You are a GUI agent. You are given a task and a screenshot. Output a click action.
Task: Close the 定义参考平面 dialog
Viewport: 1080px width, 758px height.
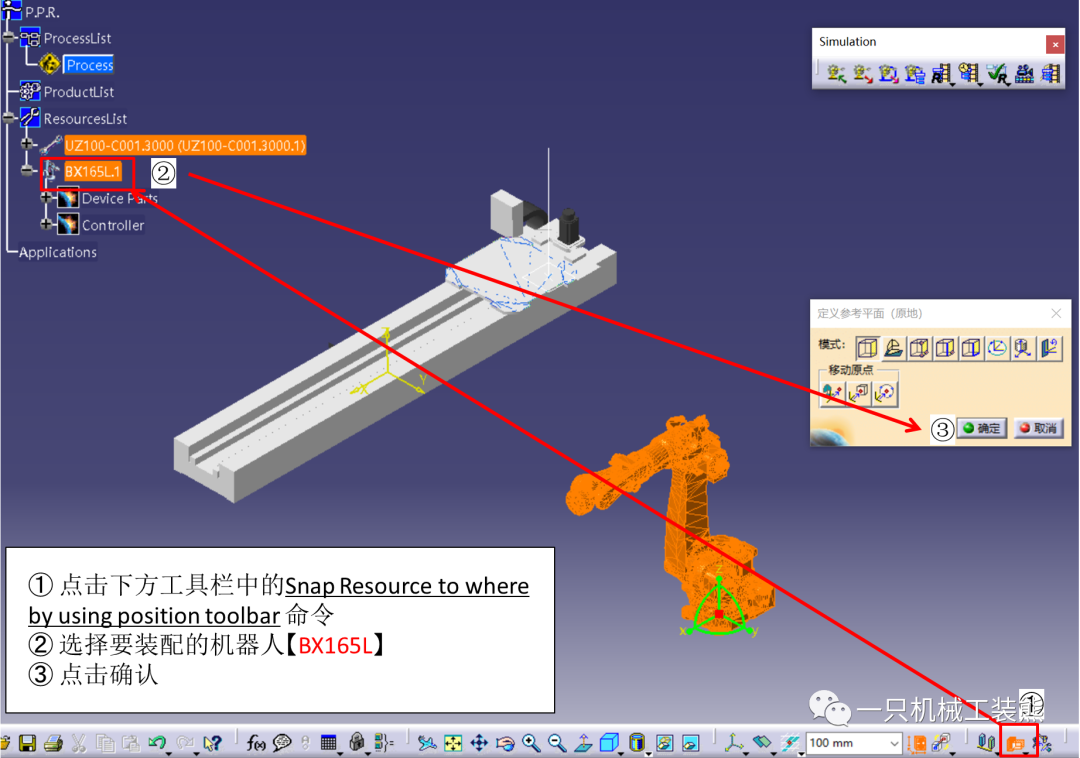click(1056, 313)
